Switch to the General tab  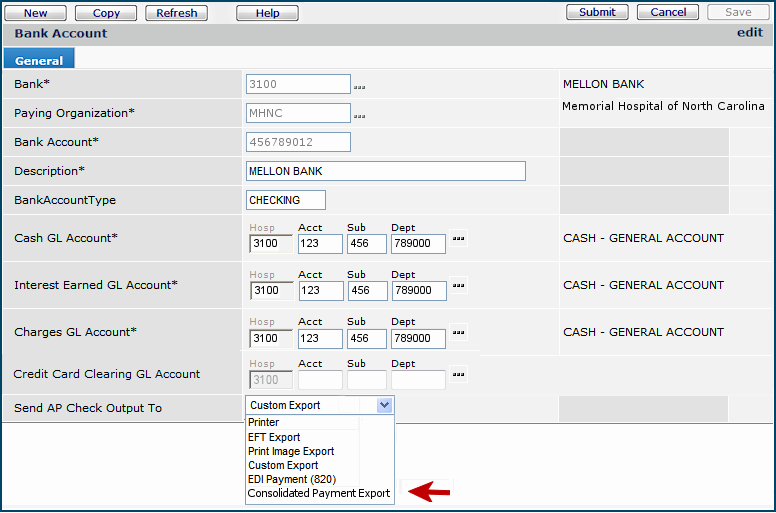pos(39,61)
